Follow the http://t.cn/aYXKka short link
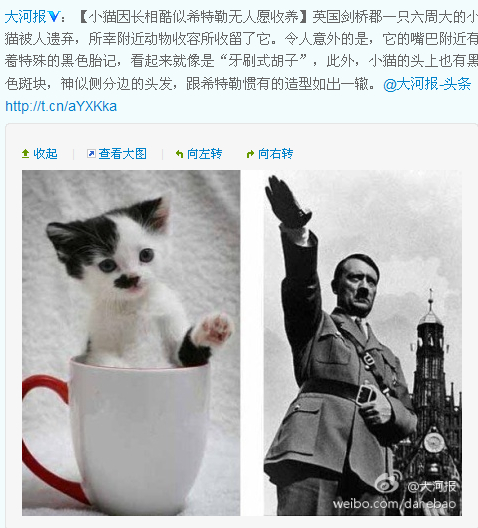The image size is (478, 528). [61, 106]
